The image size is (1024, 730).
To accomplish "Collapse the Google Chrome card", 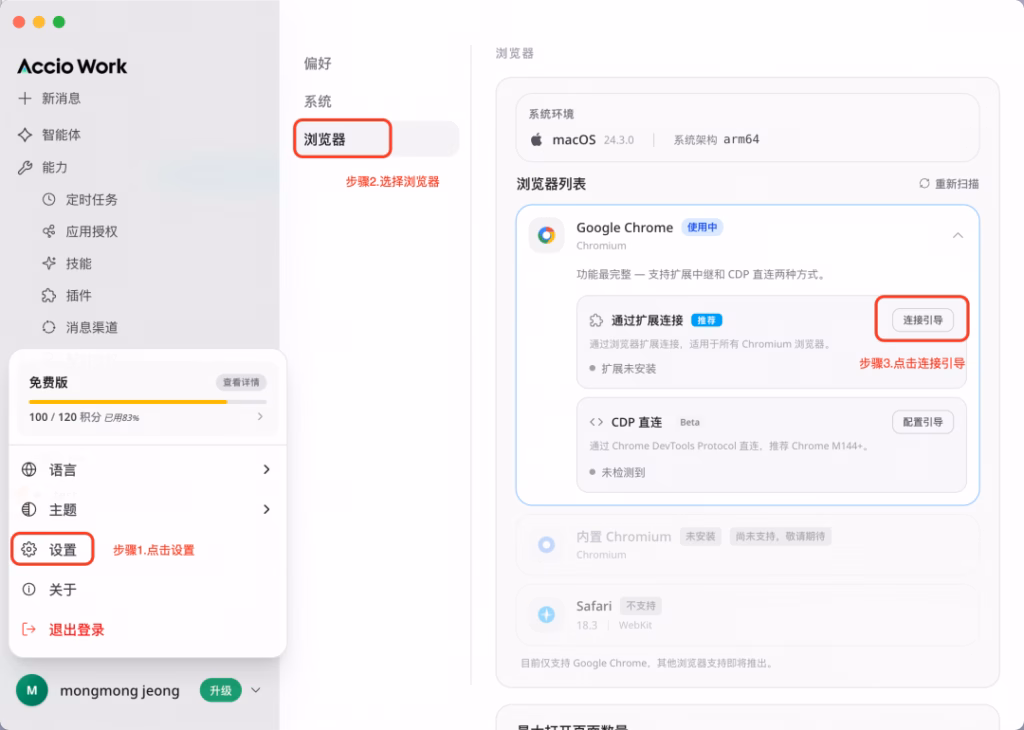I will point(957,235).
